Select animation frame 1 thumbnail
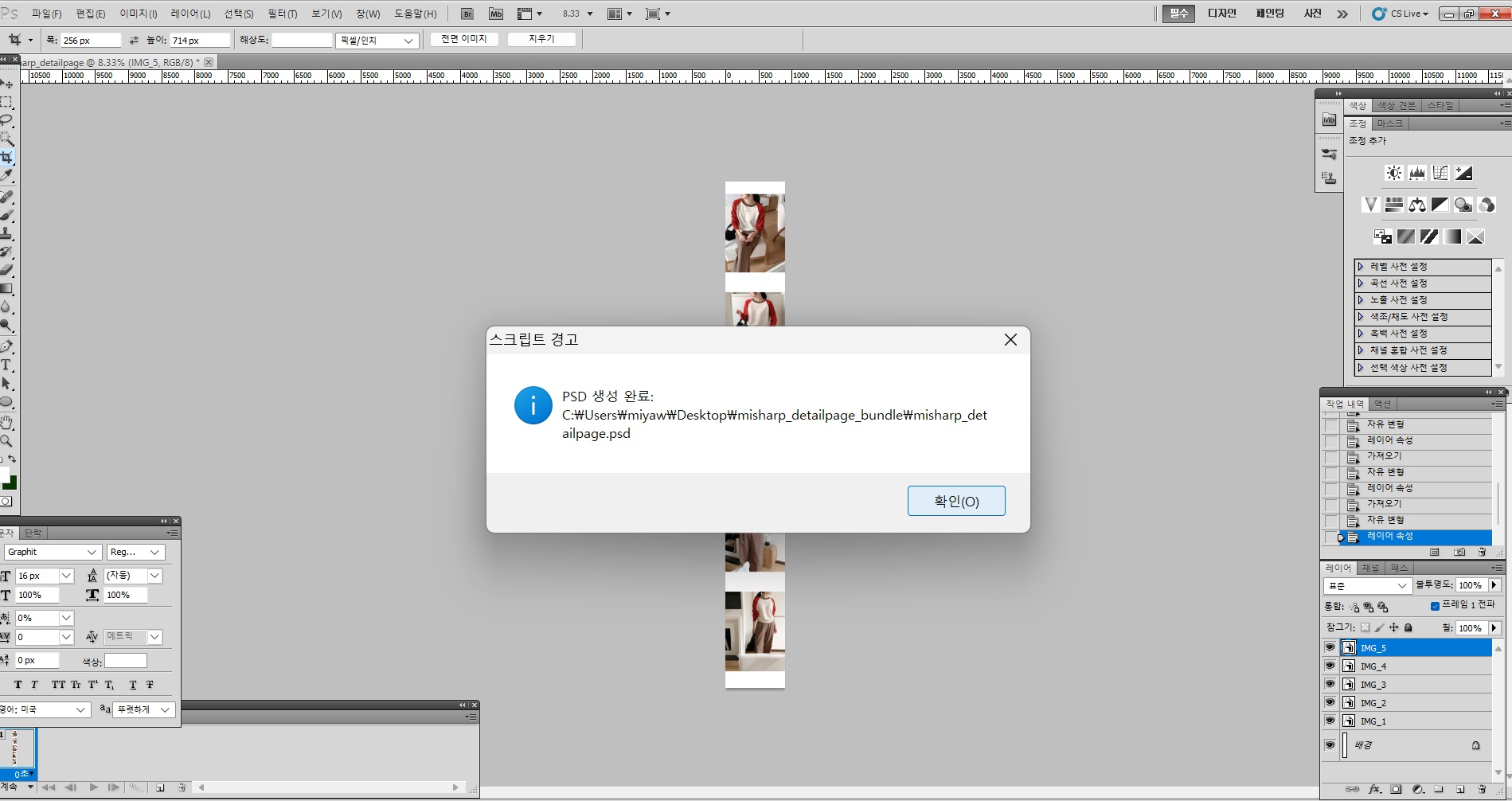Viewport: 1512px width, 801px height. pos(17,748)
